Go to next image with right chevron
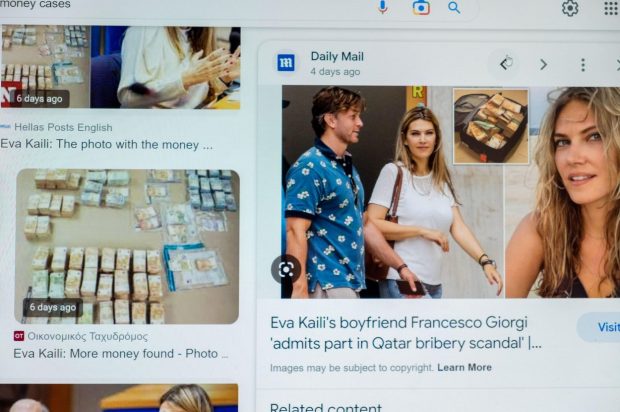Viewport: 620px width, 412px height. (544, 64)
